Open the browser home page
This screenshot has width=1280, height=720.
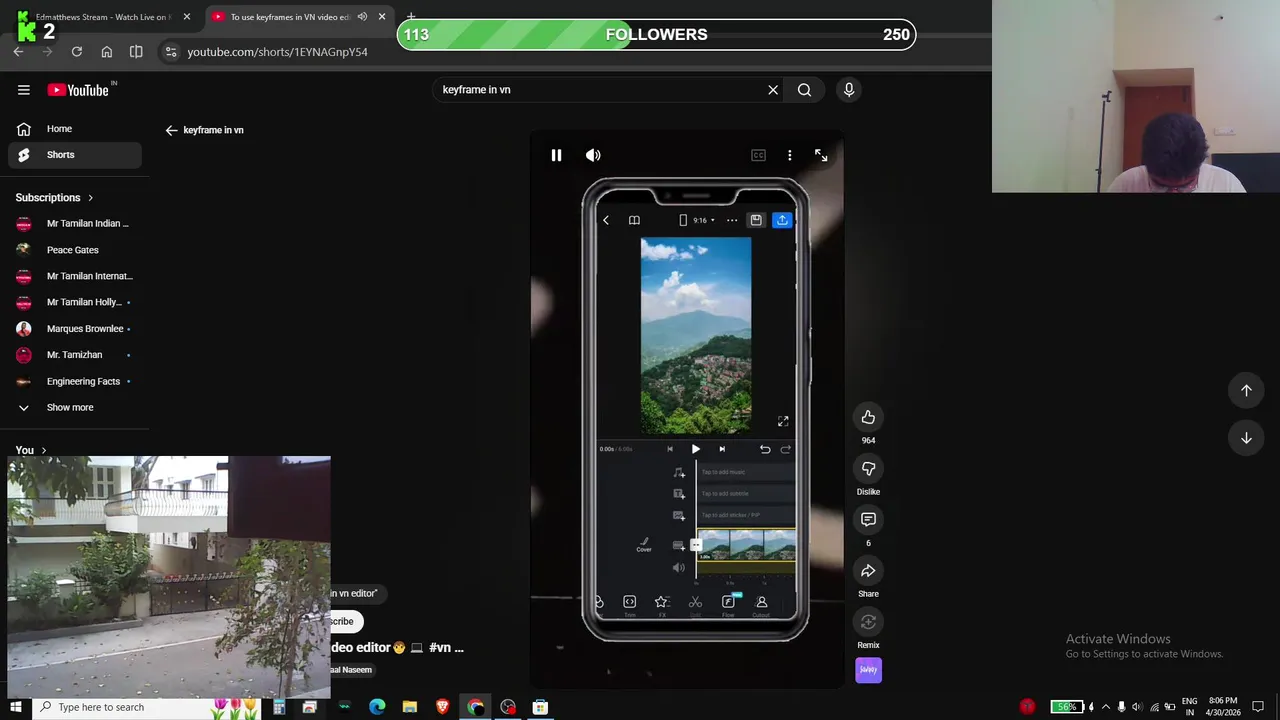coord(107,52)
